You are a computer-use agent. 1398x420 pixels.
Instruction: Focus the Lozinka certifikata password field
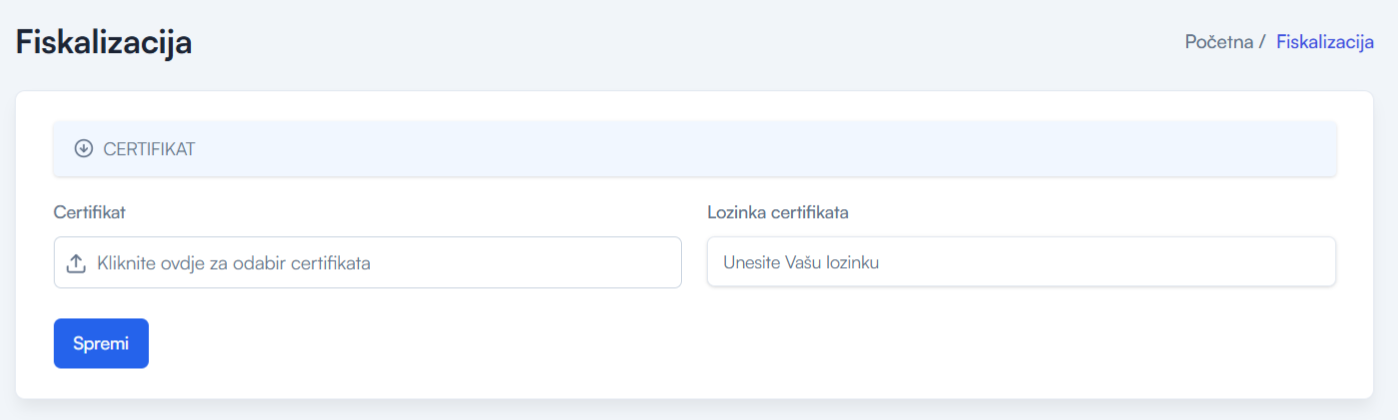(x=1021, y=262)
